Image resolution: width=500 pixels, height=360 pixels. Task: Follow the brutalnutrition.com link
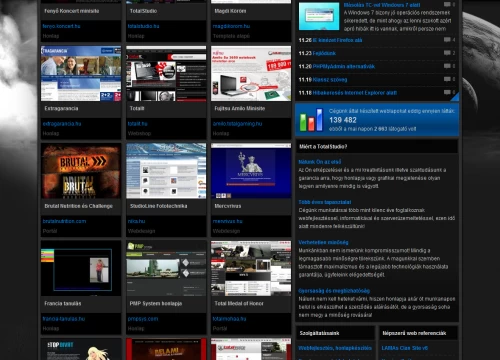[64, 221]
